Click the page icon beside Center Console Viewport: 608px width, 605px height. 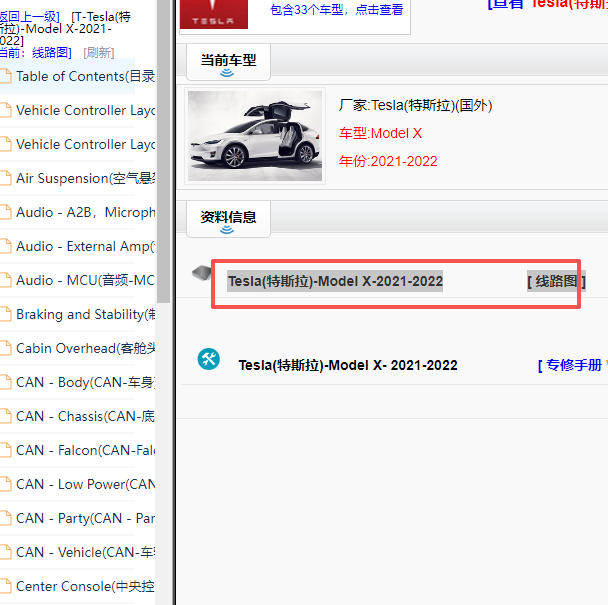[5, 586]
